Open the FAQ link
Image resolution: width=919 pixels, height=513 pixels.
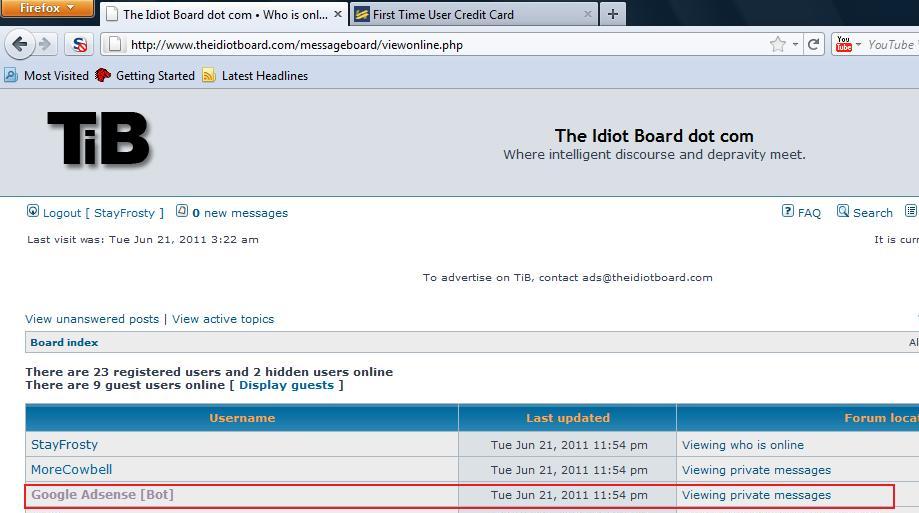[809, 213]
